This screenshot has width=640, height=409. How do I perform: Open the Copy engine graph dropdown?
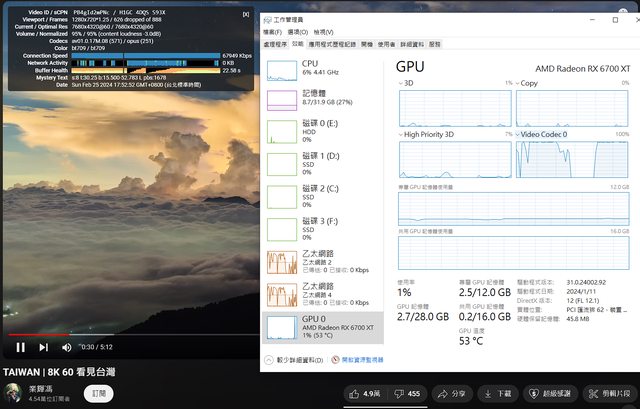click(x=520, y=82)
